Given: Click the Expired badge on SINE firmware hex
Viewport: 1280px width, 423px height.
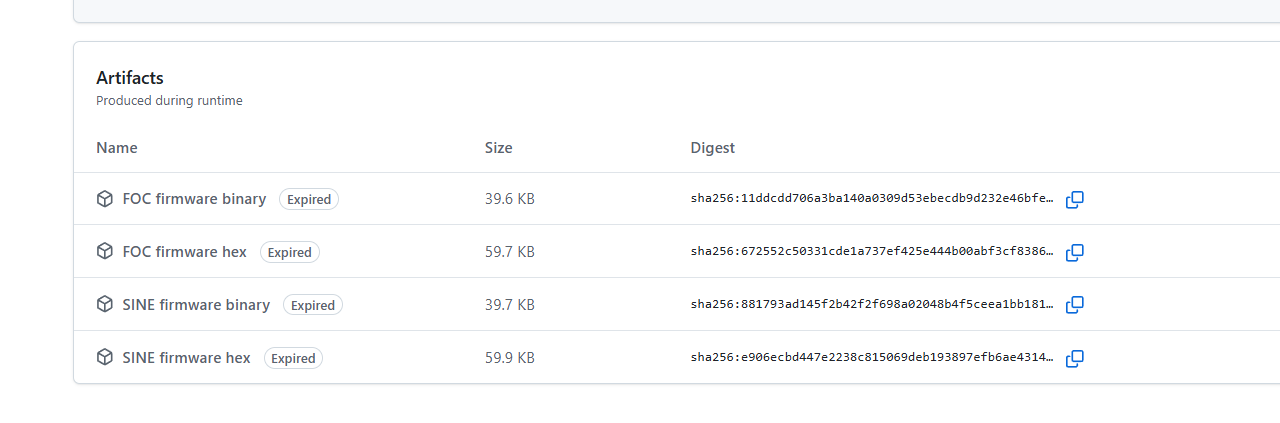Looking at the screenshot, I should point(293,358).
